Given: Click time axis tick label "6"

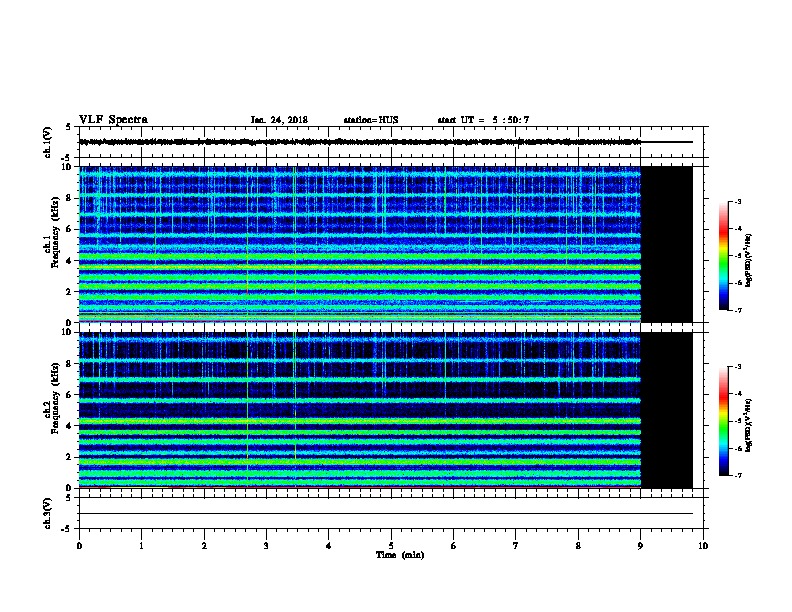Looking at the screenshot, I should (x=453, y=546).
